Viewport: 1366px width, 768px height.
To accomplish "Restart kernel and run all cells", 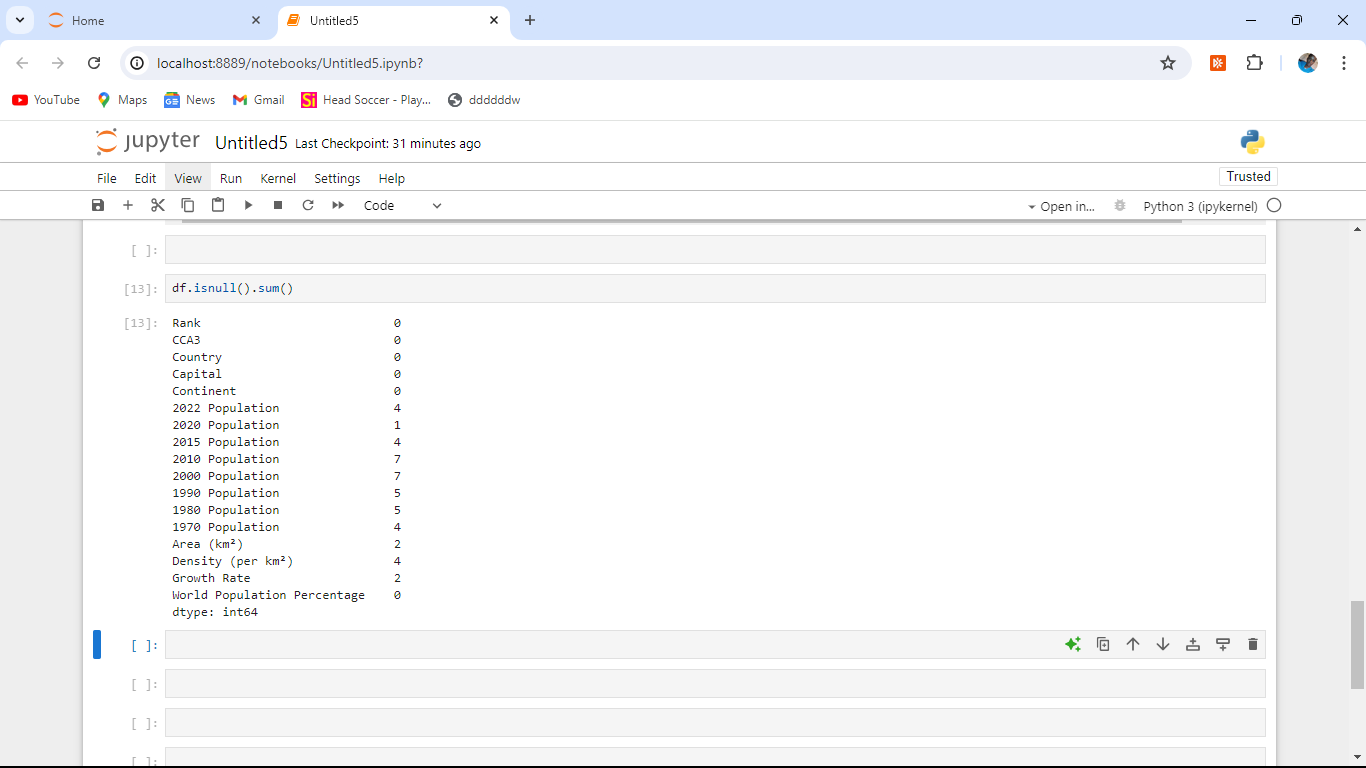I will tap(338, 205).
